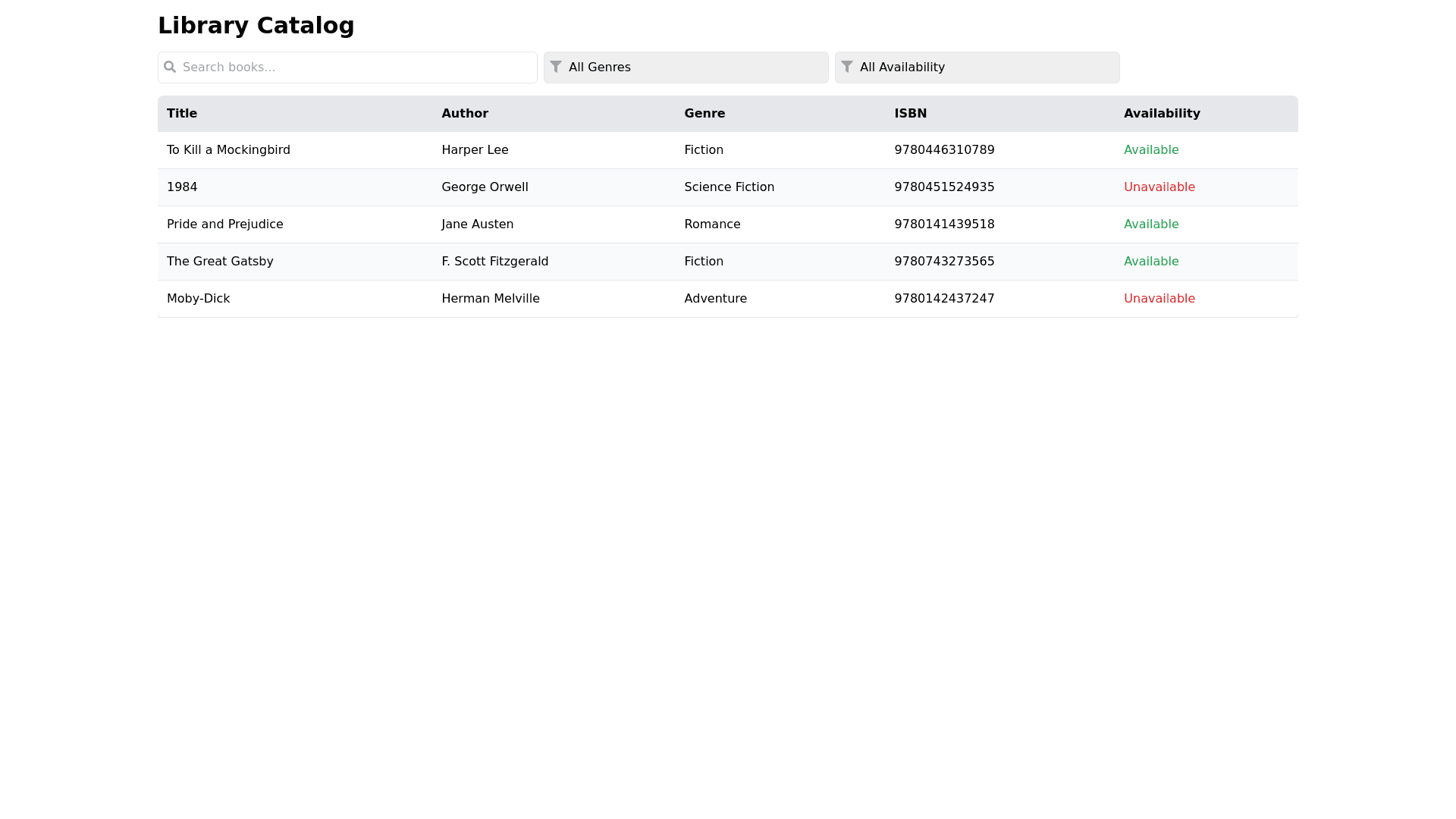Click the ISBN column header

(910, 114)
